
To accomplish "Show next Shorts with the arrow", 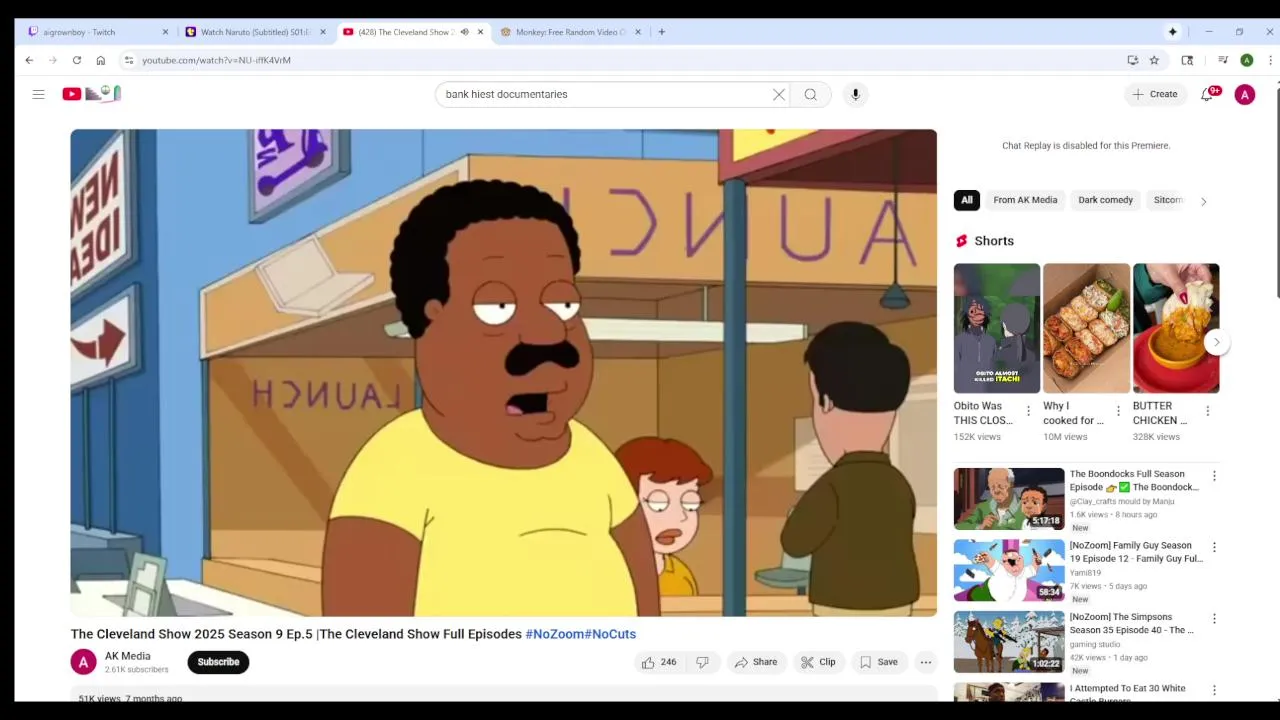I will pyautogui.click(x=1217, y=342).
